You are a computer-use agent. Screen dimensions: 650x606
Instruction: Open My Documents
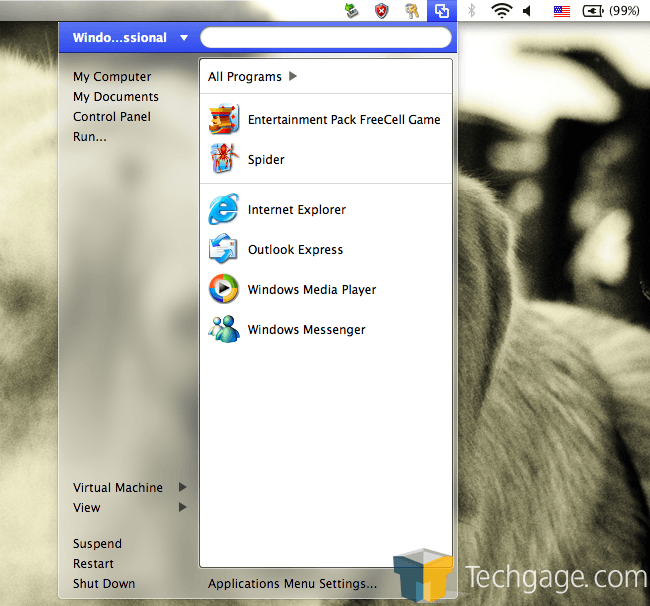point(116,97)
